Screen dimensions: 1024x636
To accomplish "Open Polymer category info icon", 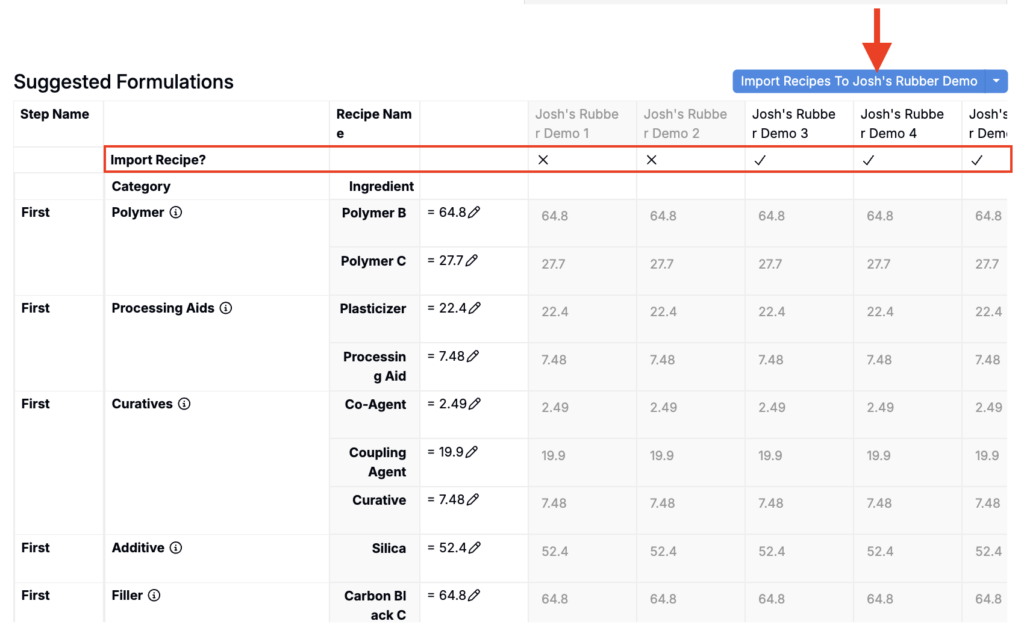I will (176, 212).
